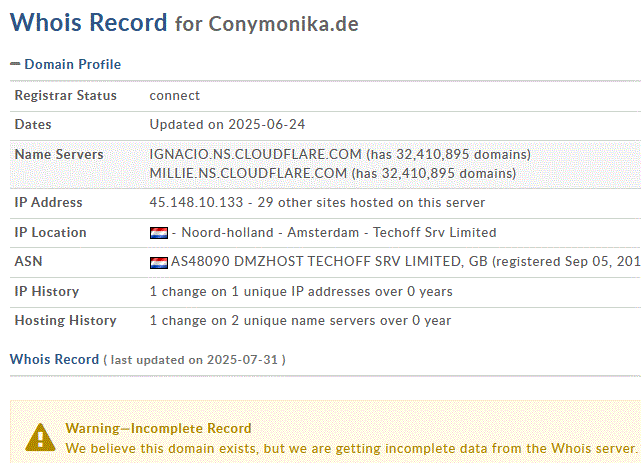Select the MILLIE.NS.CLOUDFLARE.COM name server text
642x464 pixels.
coord(247,173)
